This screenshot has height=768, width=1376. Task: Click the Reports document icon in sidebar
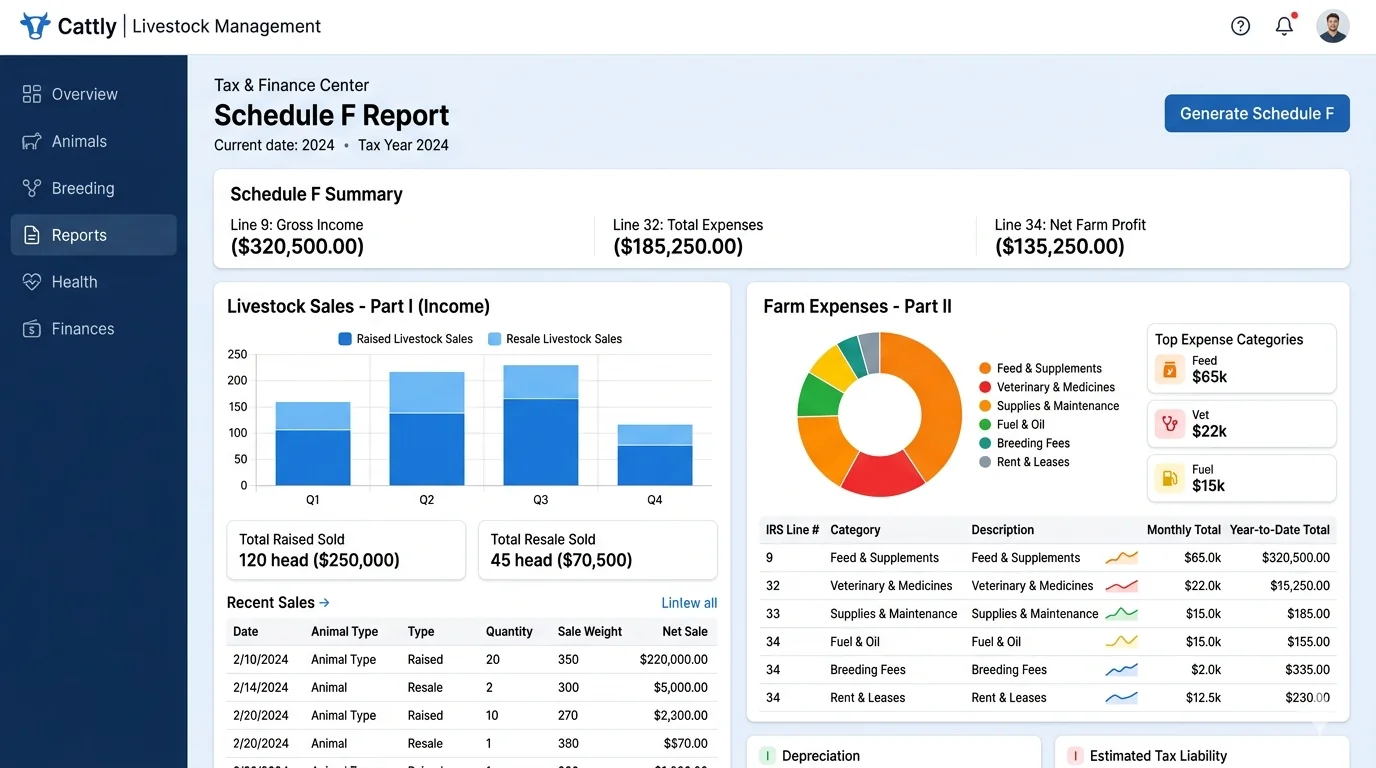pos(32,235)
